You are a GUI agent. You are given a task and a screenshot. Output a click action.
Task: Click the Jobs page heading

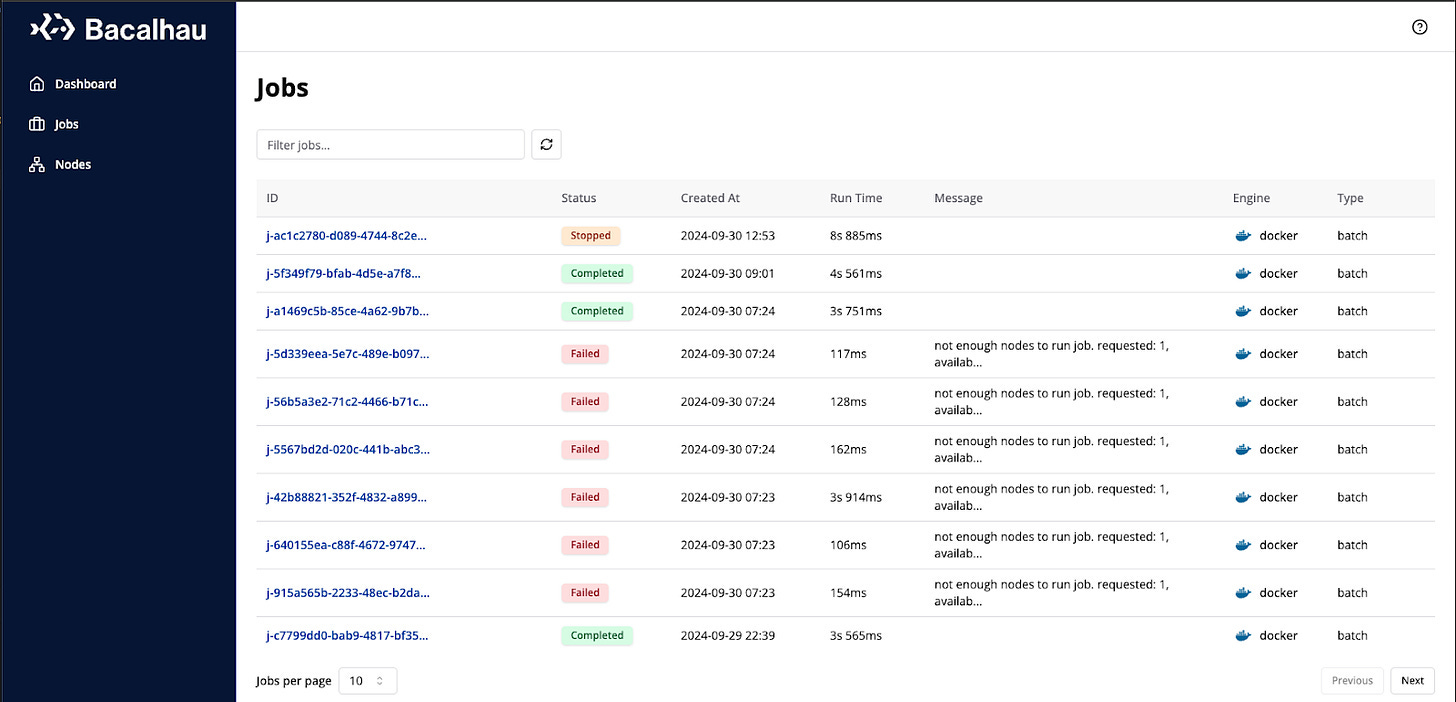coord(283,88)
